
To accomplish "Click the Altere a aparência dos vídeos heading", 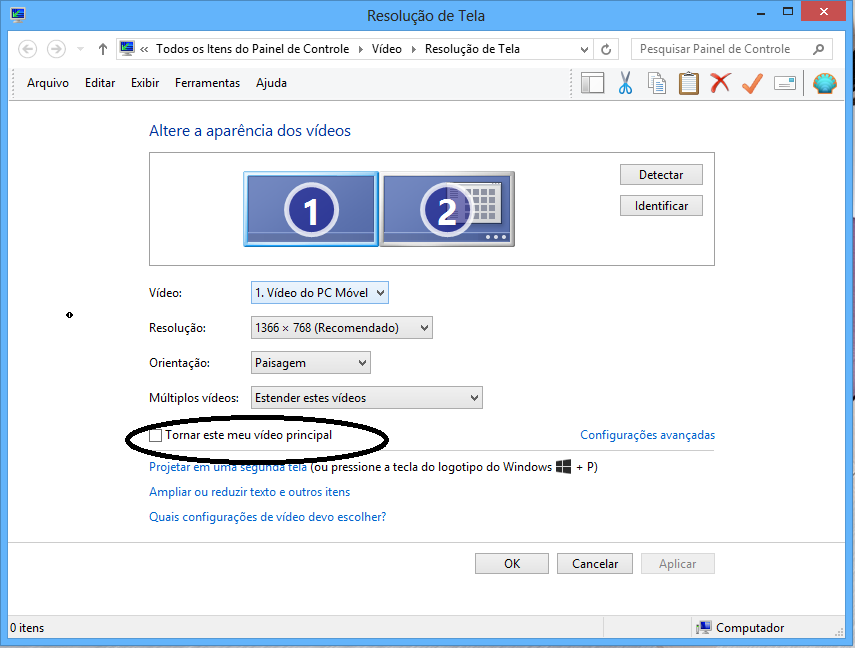I will coord(250,131).
